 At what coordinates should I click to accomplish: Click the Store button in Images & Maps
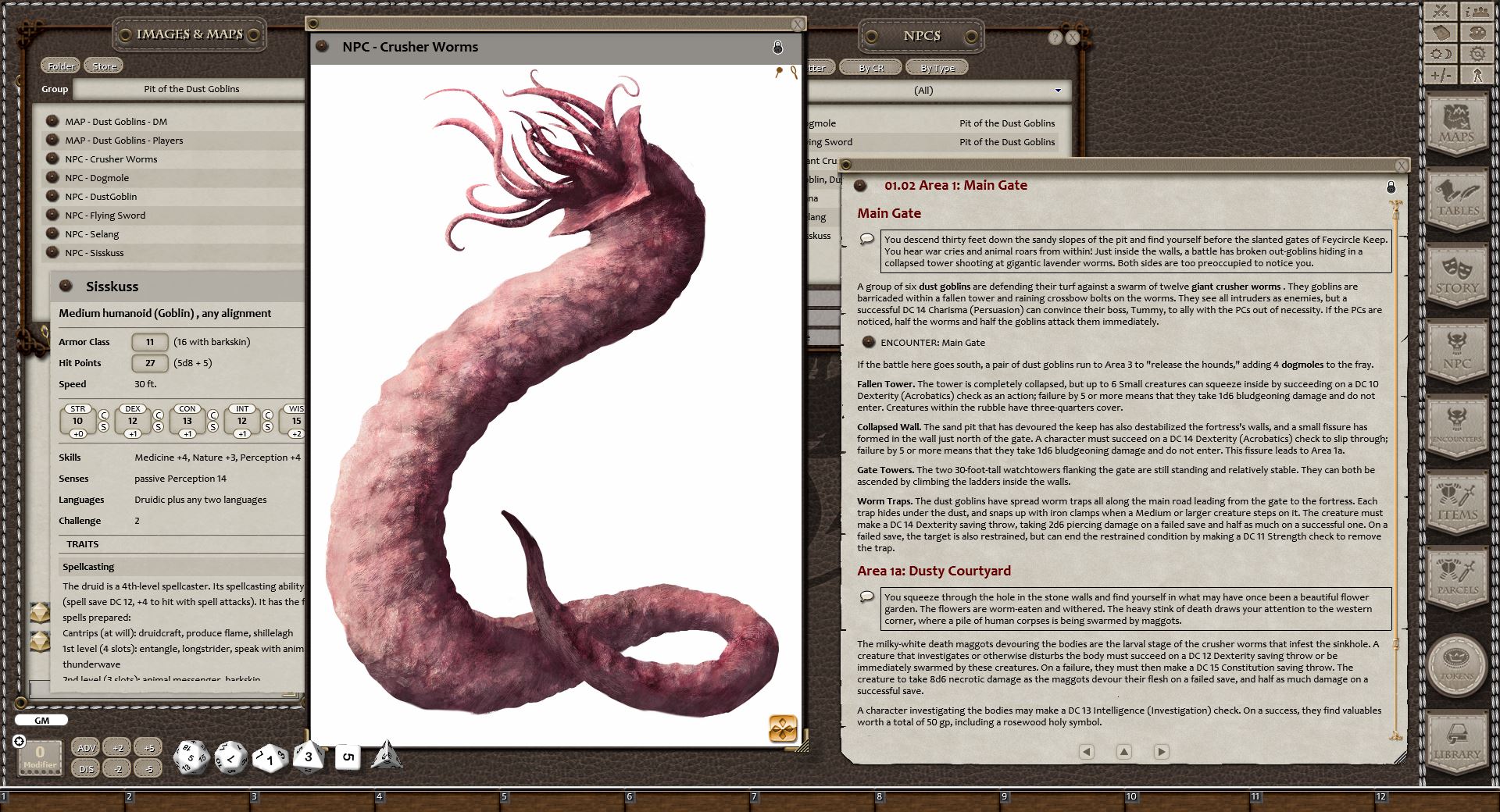(103, 66)
